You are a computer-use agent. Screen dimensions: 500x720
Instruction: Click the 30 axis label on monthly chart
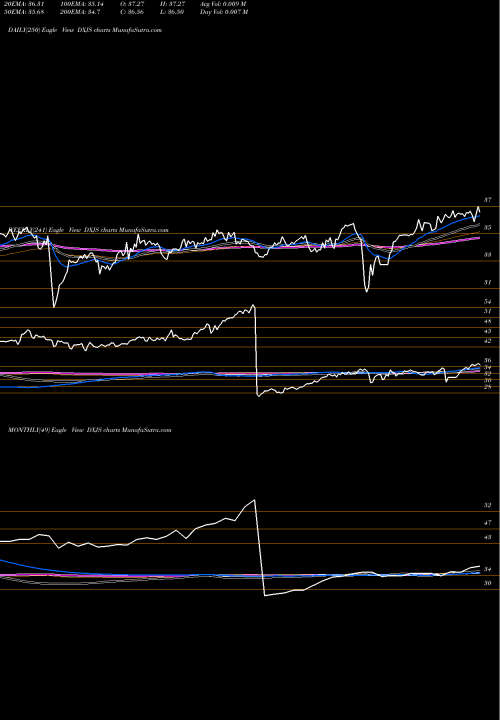point(488,583)
